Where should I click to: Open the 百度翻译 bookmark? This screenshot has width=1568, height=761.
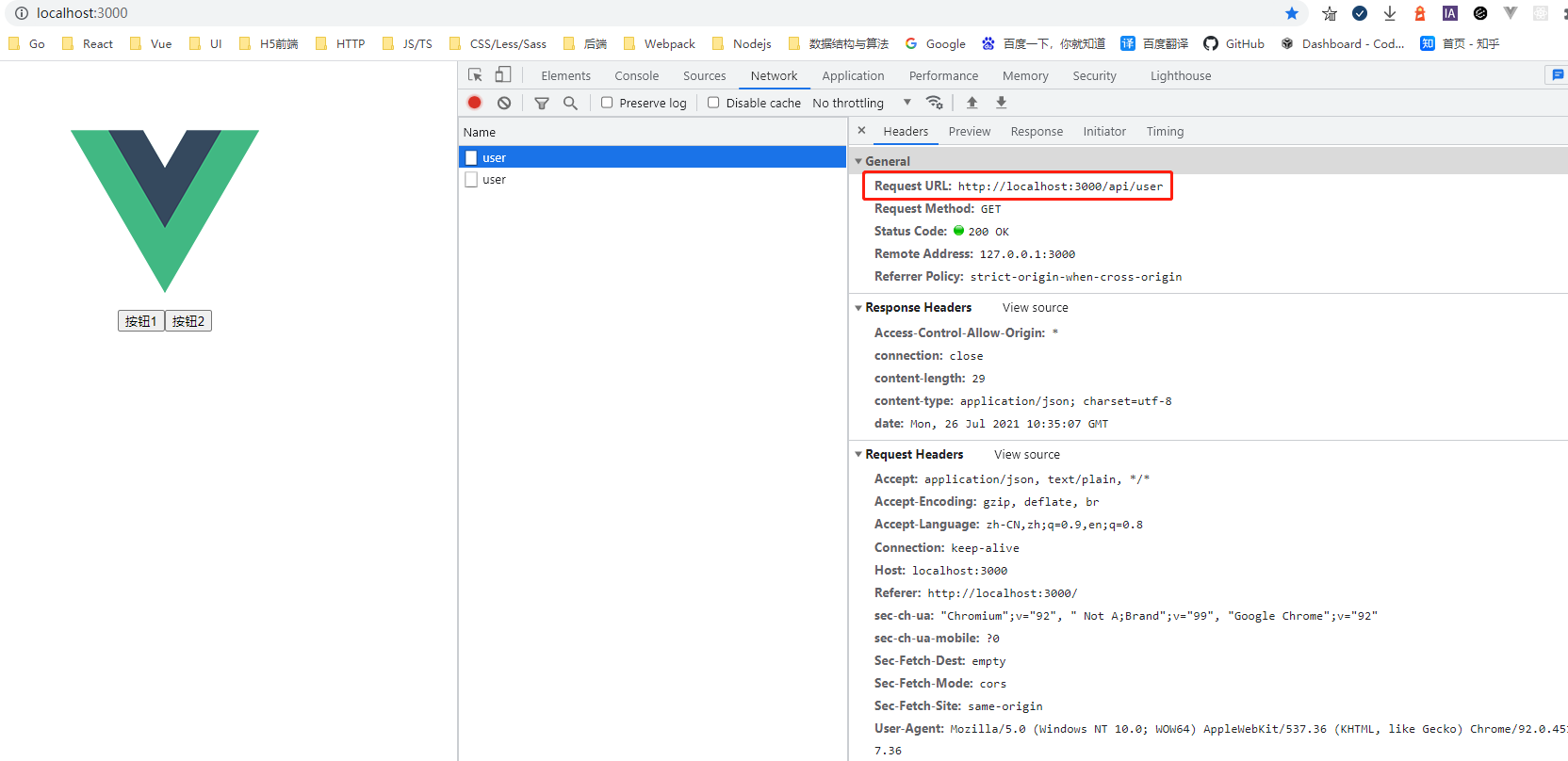pos(1154,43)
